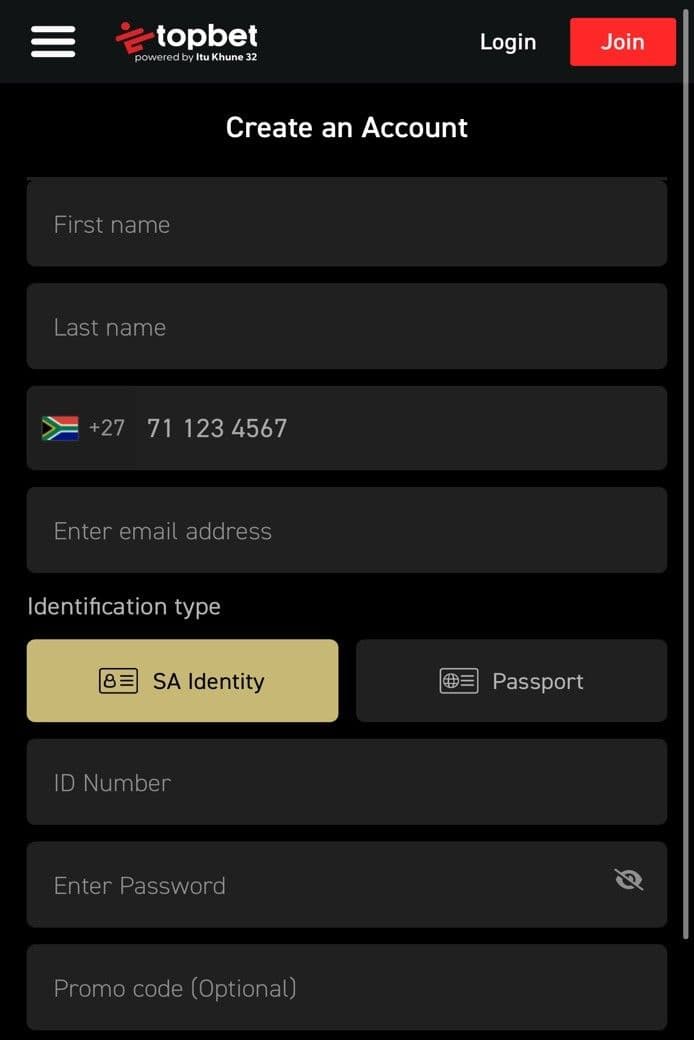Focus the First name field
This screenshot has height=1040, width=694.
(x=346, y=224)
